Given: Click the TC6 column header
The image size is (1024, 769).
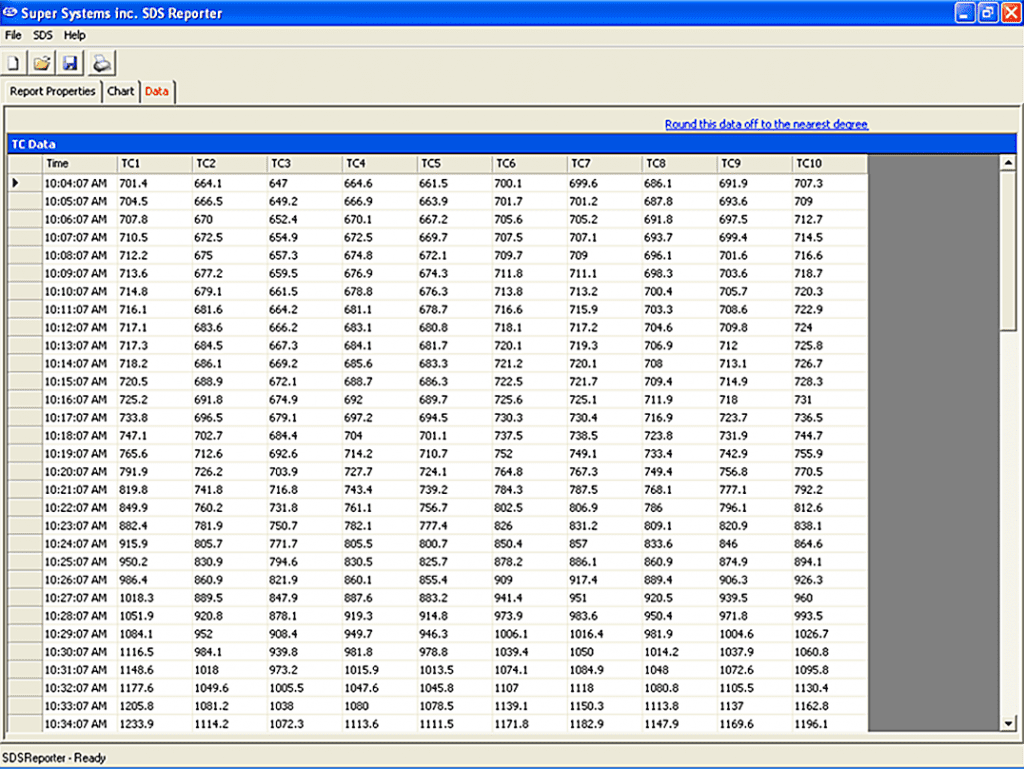Looking at the screenshot, I should 530,164.
